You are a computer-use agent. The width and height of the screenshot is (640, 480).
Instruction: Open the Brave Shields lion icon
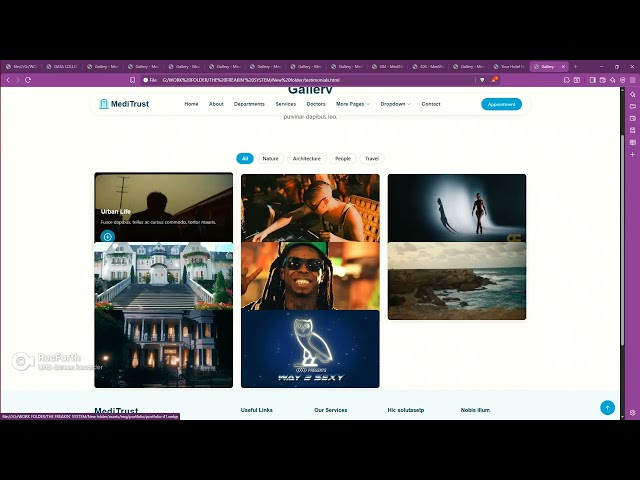tap(482, 80)
